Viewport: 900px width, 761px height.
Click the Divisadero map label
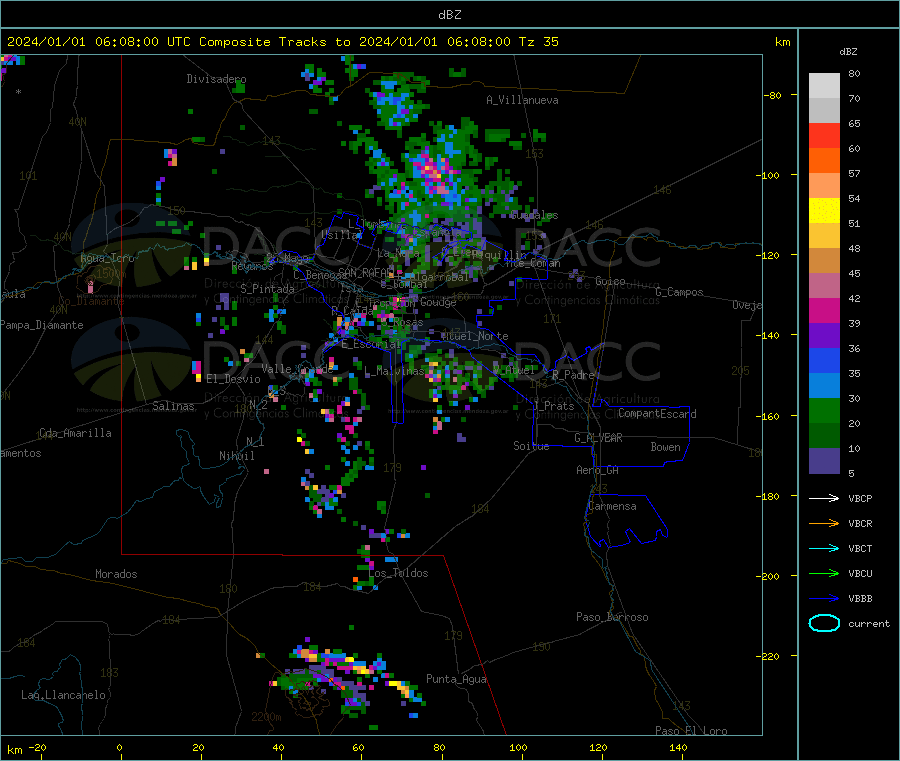click(x=216, y=79)
